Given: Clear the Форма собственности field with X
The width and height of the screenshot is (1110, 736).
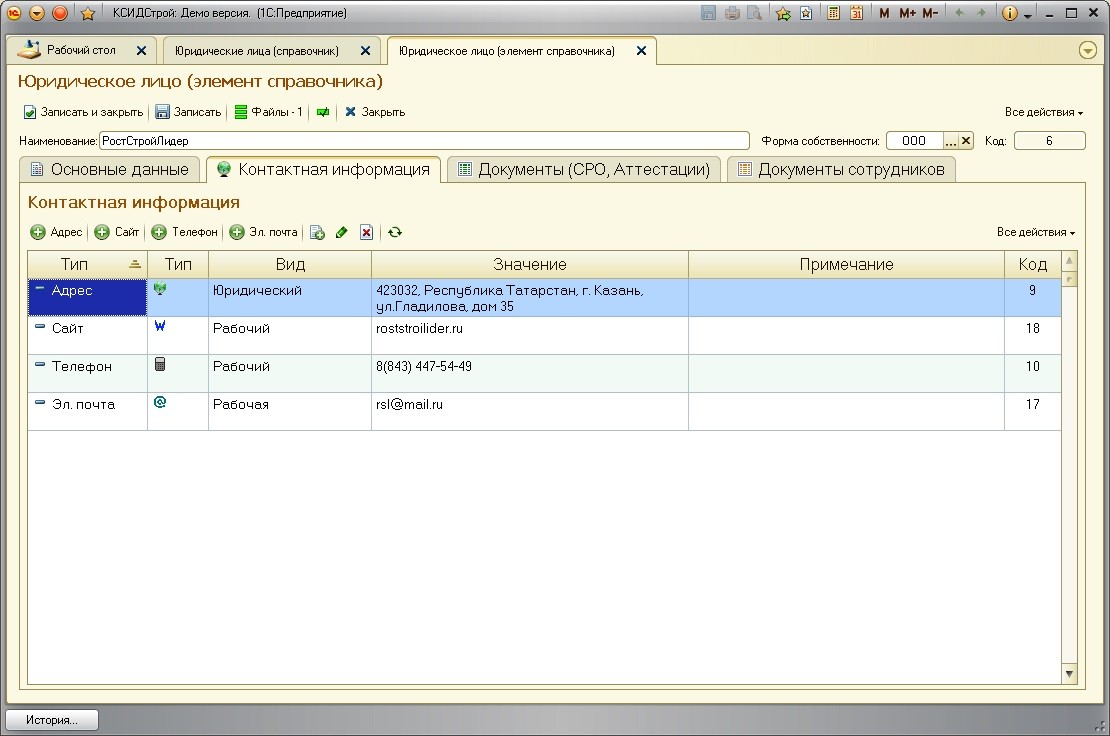Looking at the screenshot, I should coord(966,141).
